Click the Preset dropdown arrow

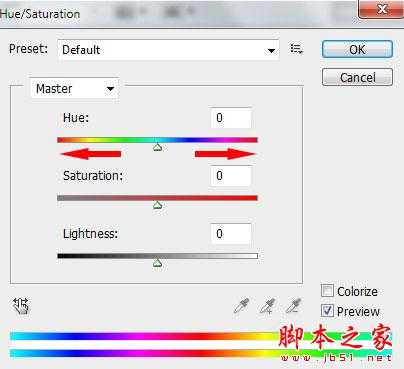tap(271, 51)
